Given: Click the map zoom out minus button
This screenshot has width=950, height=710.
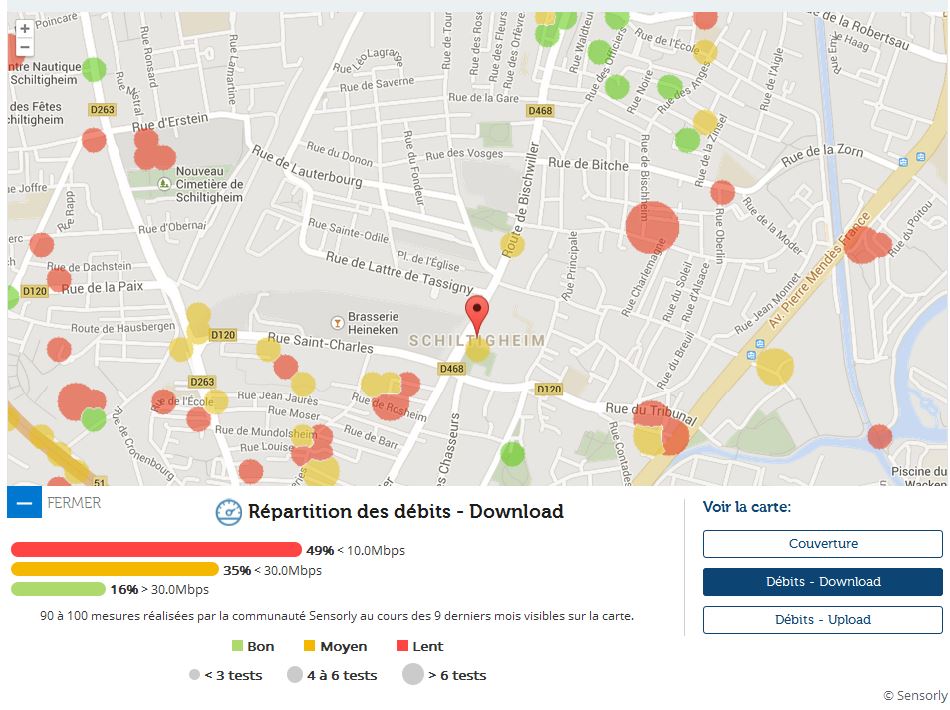Looking at the screenshot, I should click(x=24, y=47).
